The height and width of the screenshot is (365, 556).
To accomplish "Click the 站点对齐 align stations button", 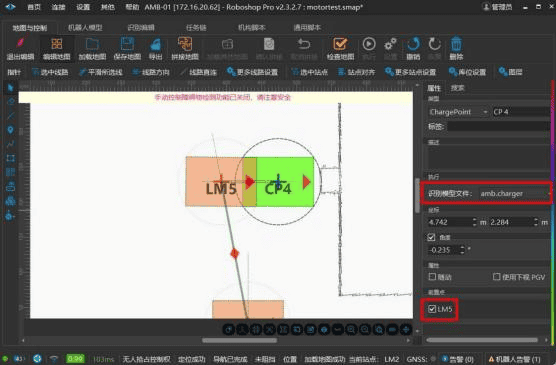I will click(x=356, y=72).
